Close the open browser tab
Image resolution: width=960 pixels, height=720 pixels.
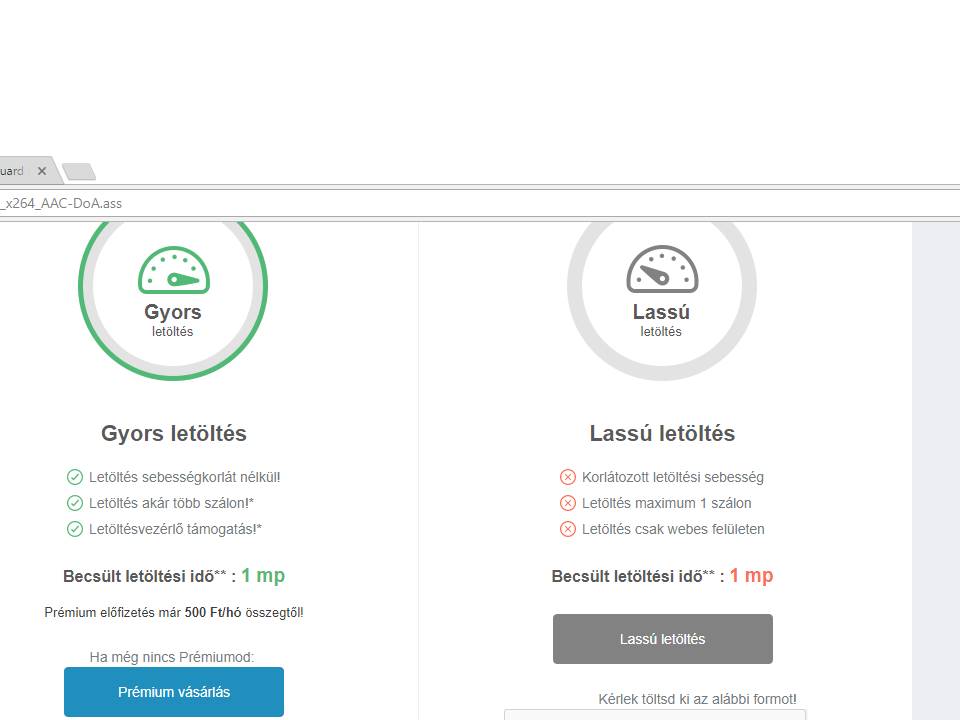42,171
